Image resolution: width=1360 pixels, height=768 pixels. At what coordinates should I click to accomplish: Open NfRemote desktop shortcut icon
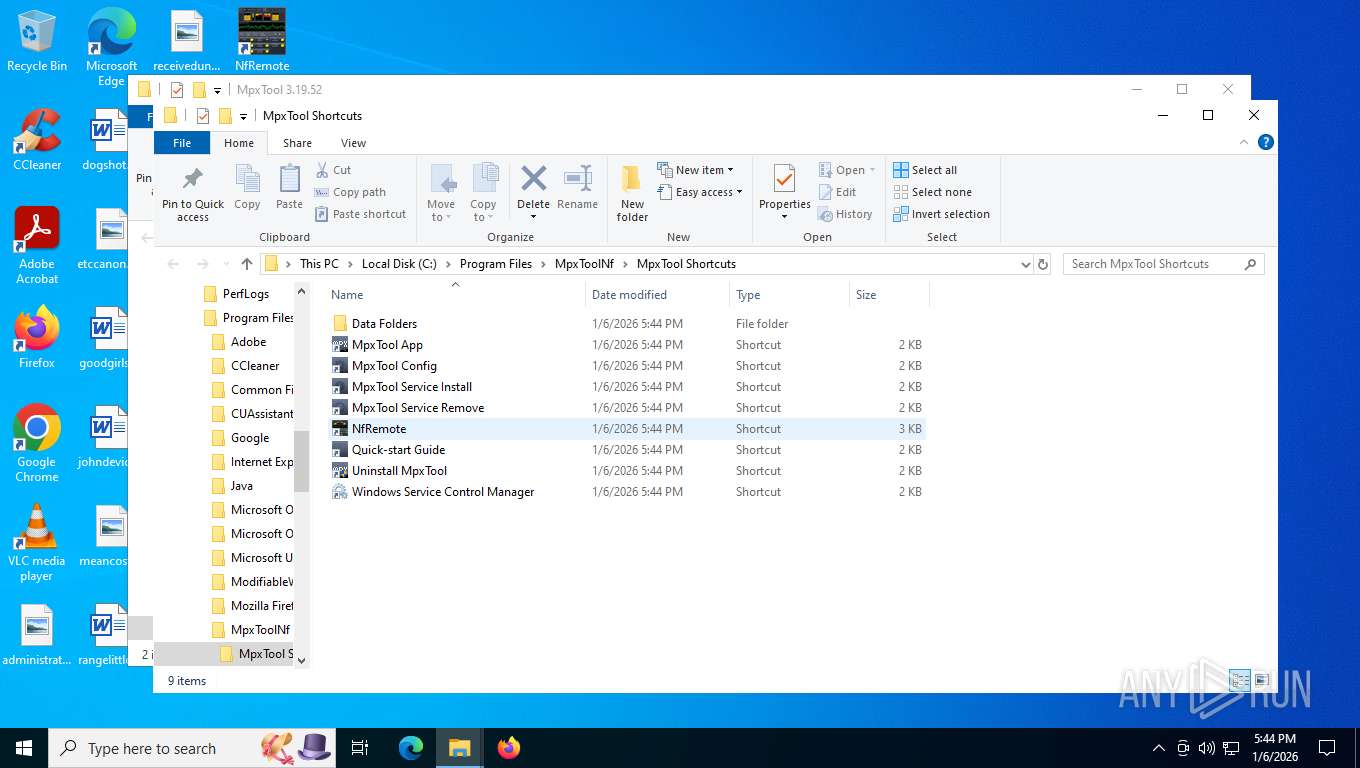pyautogui.click(x=262, y=40)
